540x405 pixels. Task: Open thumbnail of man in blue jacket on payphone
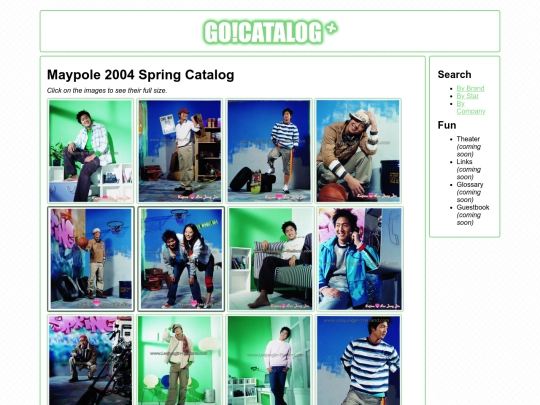pos(360,259)
